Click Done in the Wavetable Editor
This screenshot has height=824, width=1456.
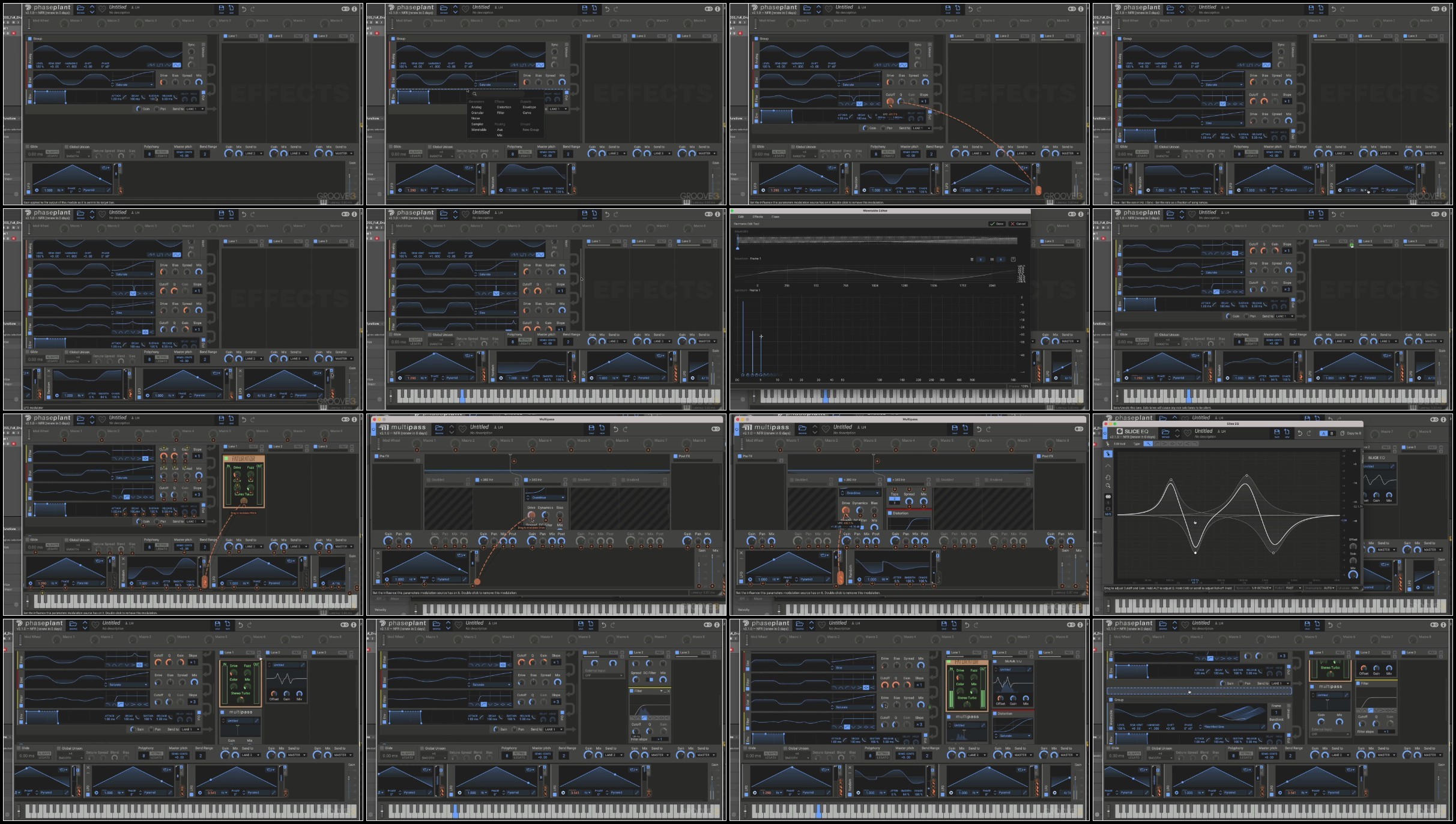pyautogui.click(x=997, y=224)
